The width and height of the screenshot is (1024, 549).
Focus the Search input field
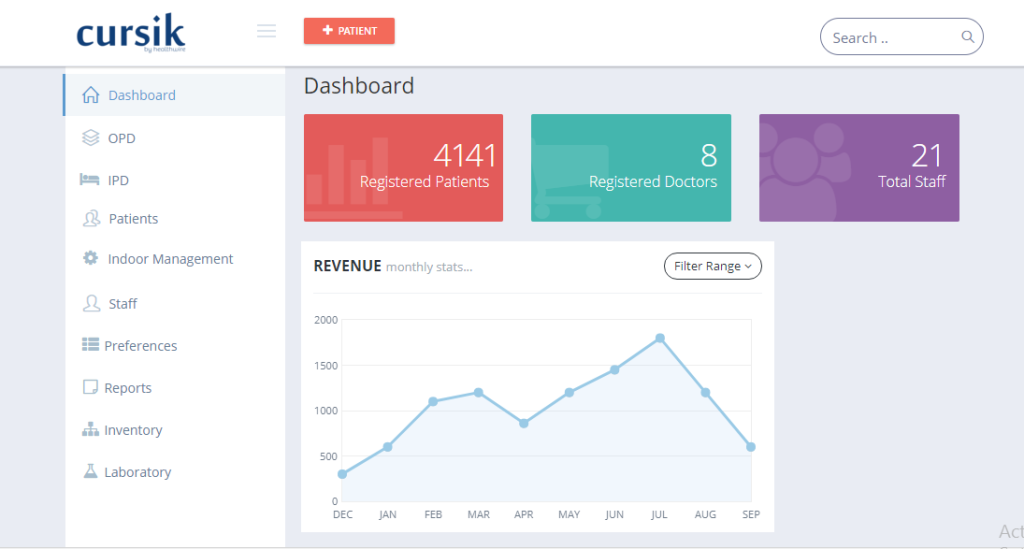click(x=892, y=37)
